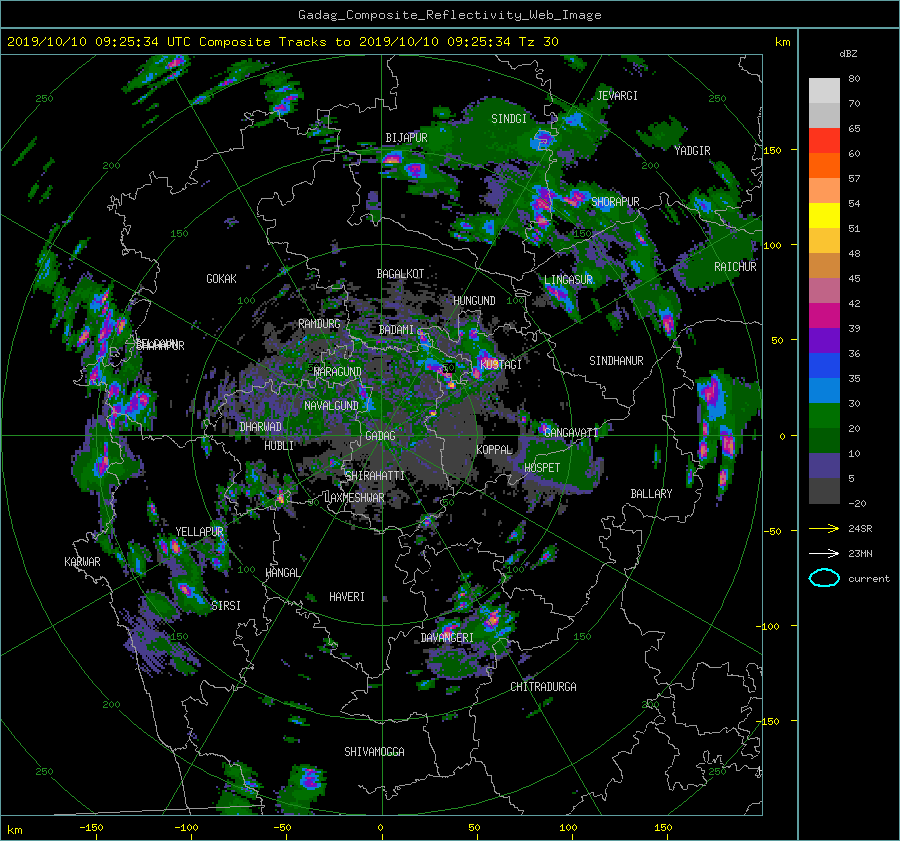
Task: Click the GADAG radar center label
Action: tap(380, 436)
